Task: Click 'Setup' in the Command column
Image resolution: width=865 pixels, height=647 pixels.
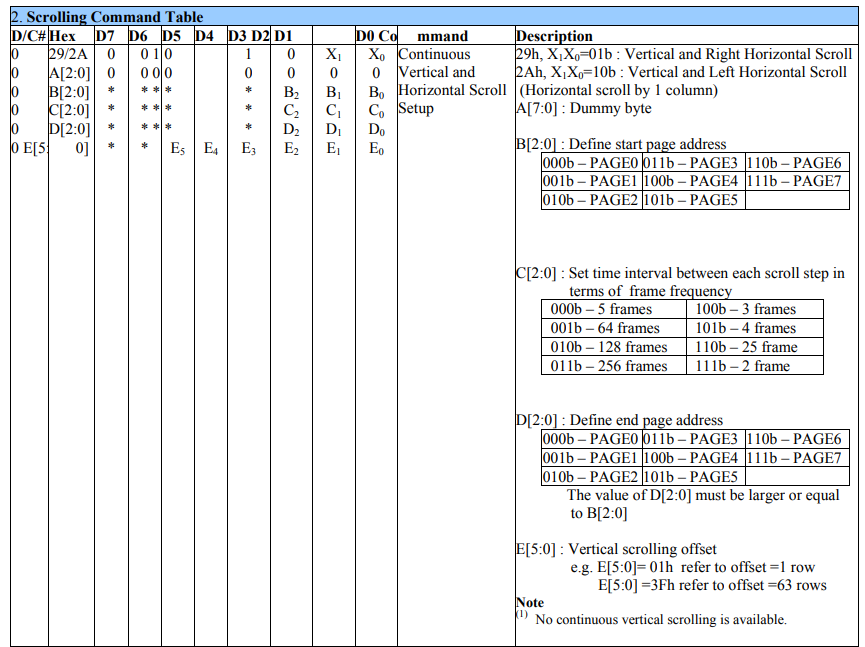Action: pos(416,109)
